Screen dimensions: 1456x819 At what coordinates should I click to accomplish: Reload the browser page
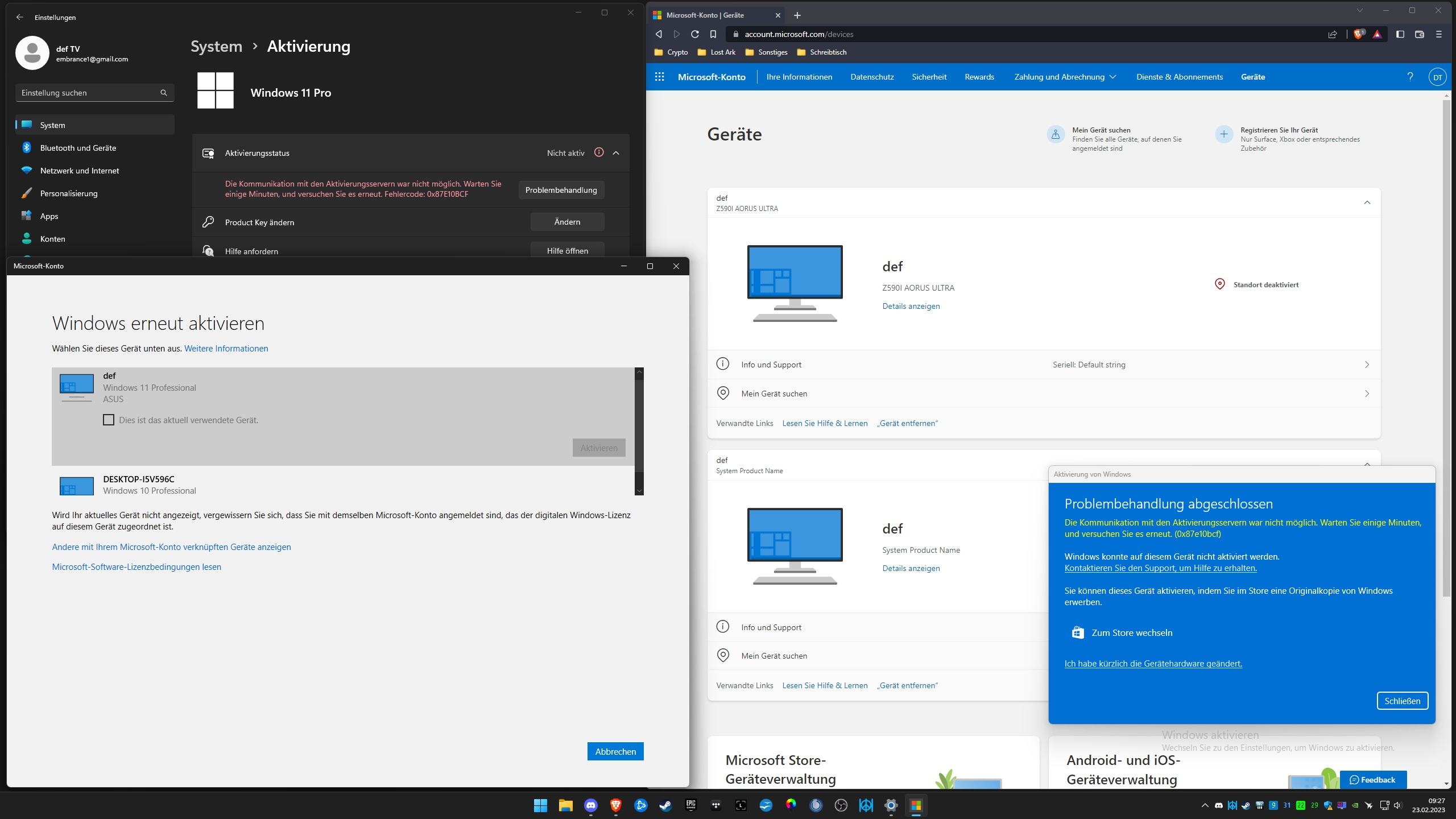[x=694, y=34]
